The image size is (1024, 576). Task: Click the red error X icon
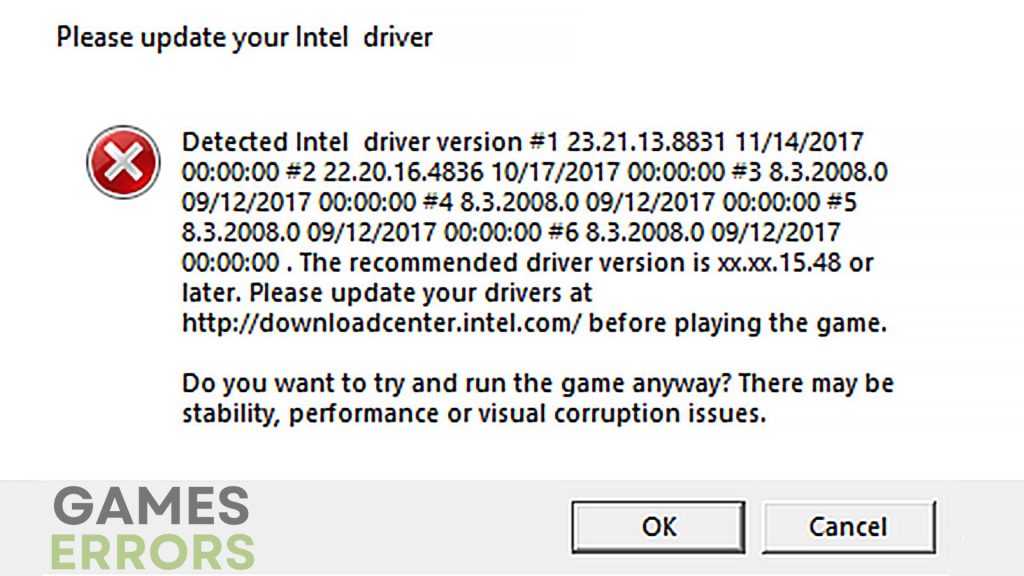tap(124, 162)
